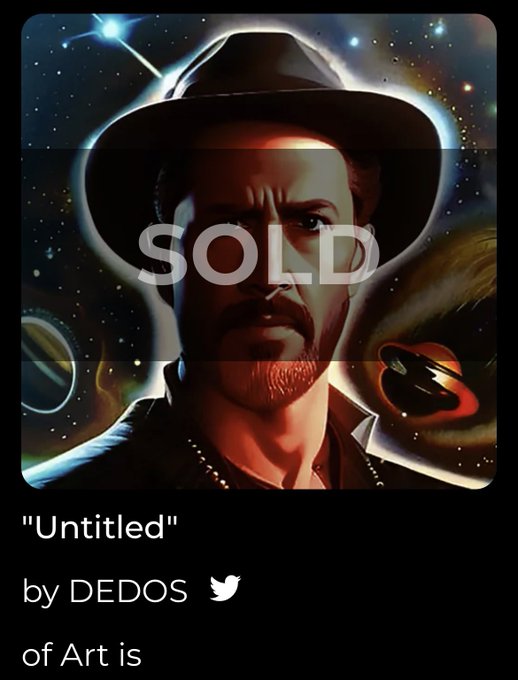Image resolution: width=518 pixels, height=680 pixels.
Task: Select the "of Art is" text line
Action: (x=82, y=655)
